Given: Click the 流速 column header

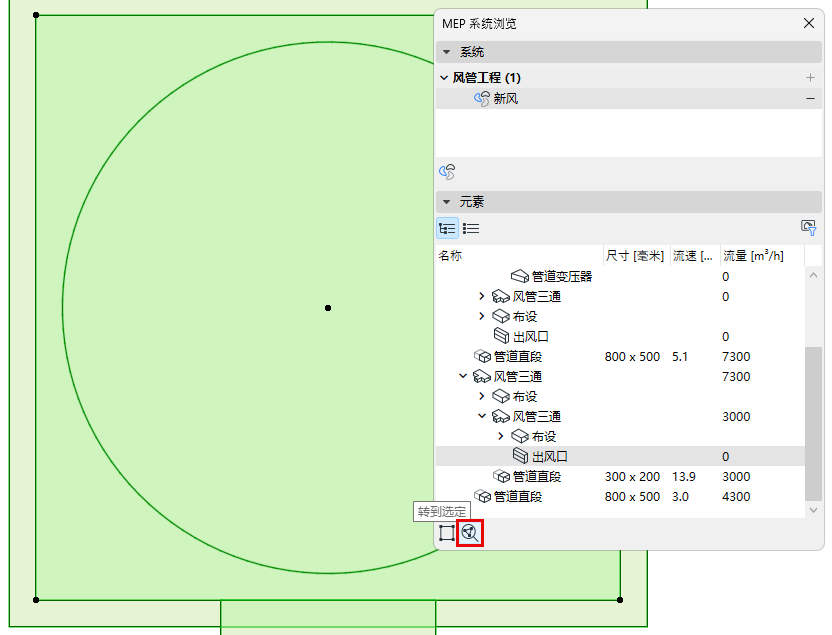Looking at the screenshot, I should point(695,256).
